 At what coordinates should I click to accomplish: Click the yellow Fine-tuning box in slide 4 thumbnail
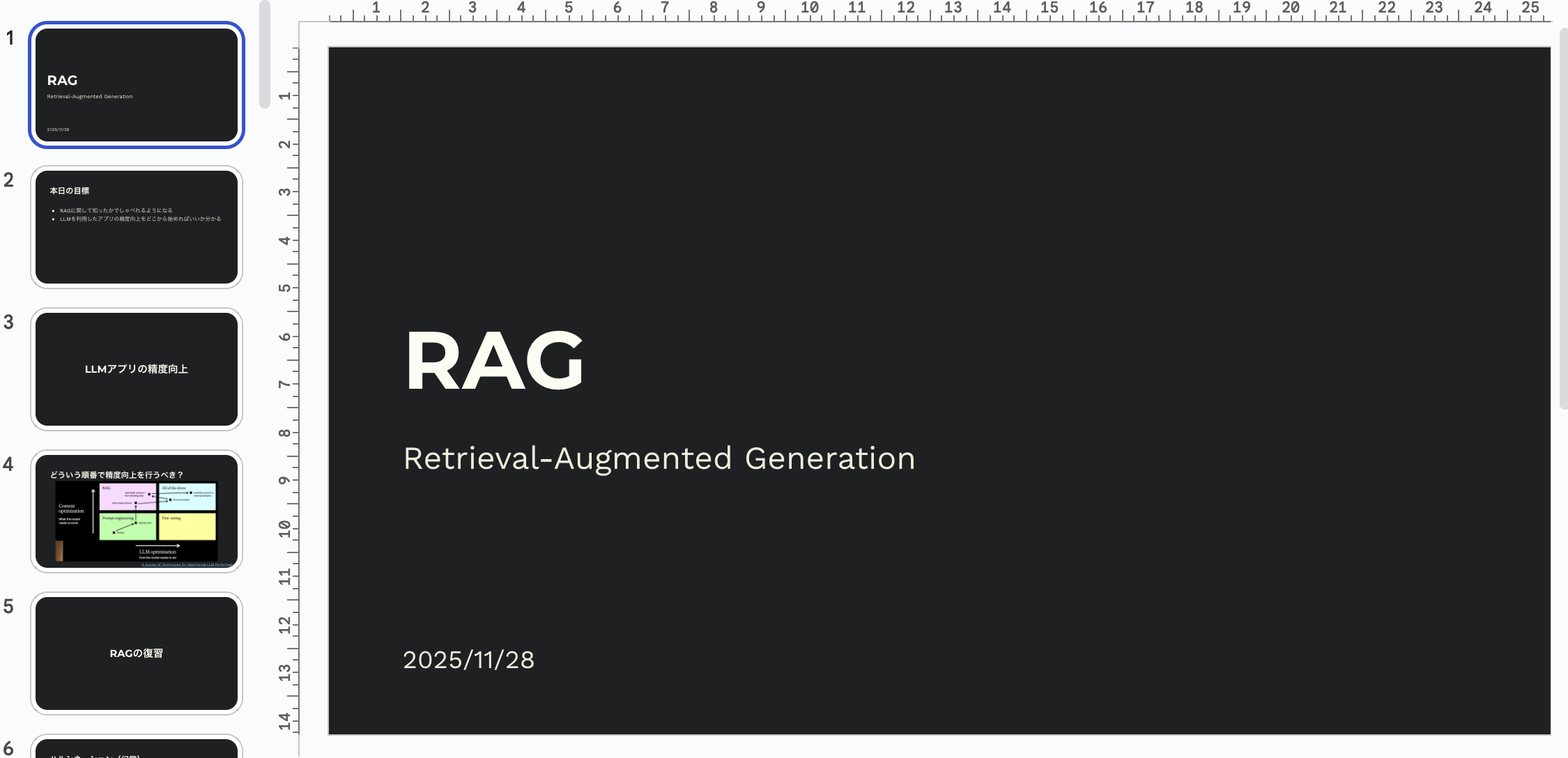click(x=187, y=526)
